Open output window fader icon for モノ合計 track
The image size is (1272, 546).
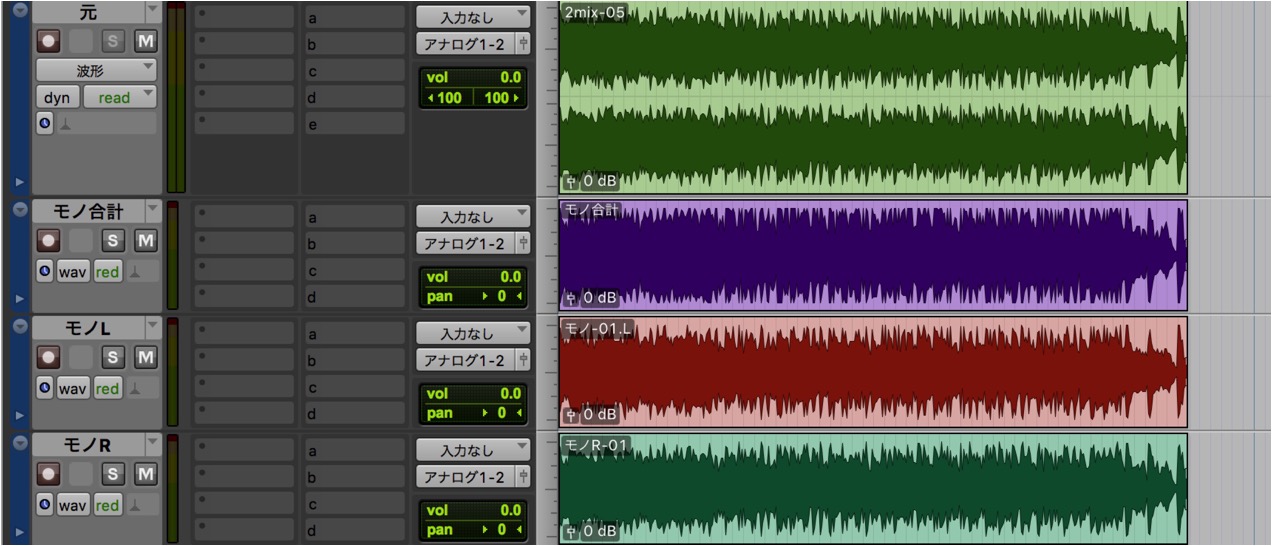pos(523,243)
